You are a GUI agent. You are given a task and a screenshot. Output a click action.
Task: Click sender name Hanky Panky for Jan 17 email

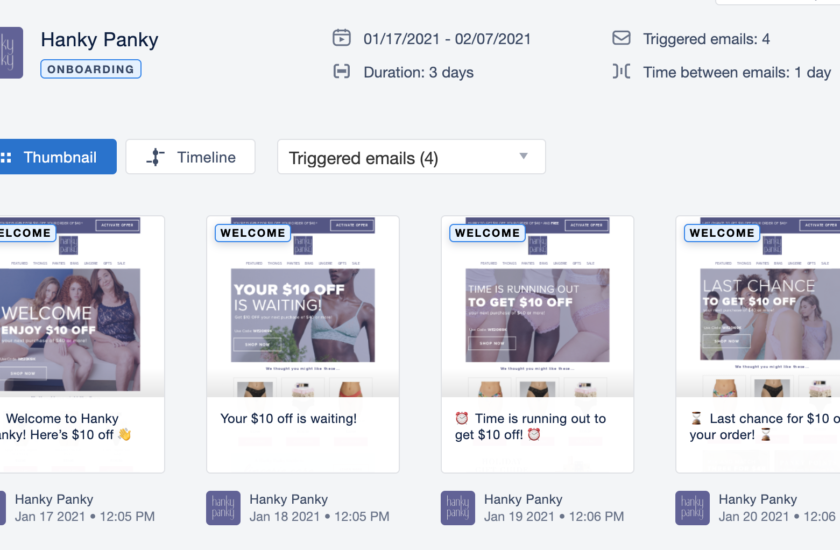pyautogui.click(x=54, y=499)
